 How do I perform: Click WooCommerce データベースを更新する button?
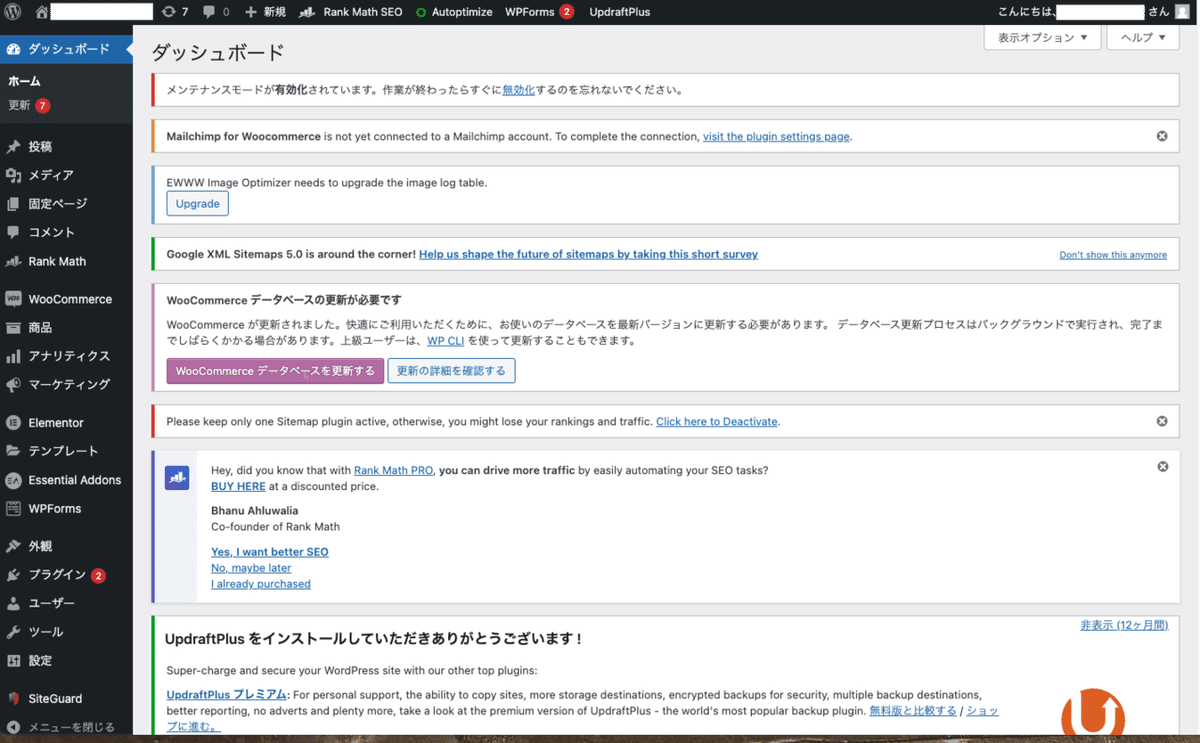pyautogui.click(x=274, y=371)
